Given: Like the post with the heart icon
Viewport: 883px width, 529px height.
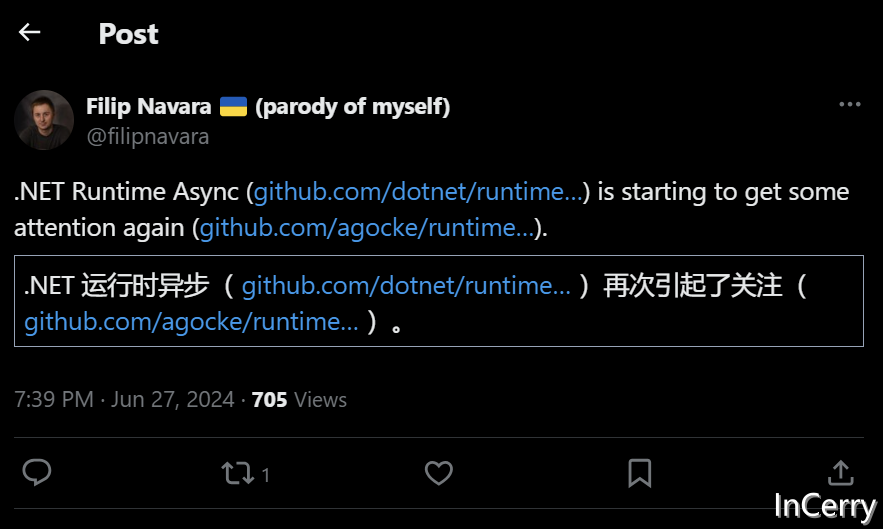Looking at the screenshot, I should (439, 473).
